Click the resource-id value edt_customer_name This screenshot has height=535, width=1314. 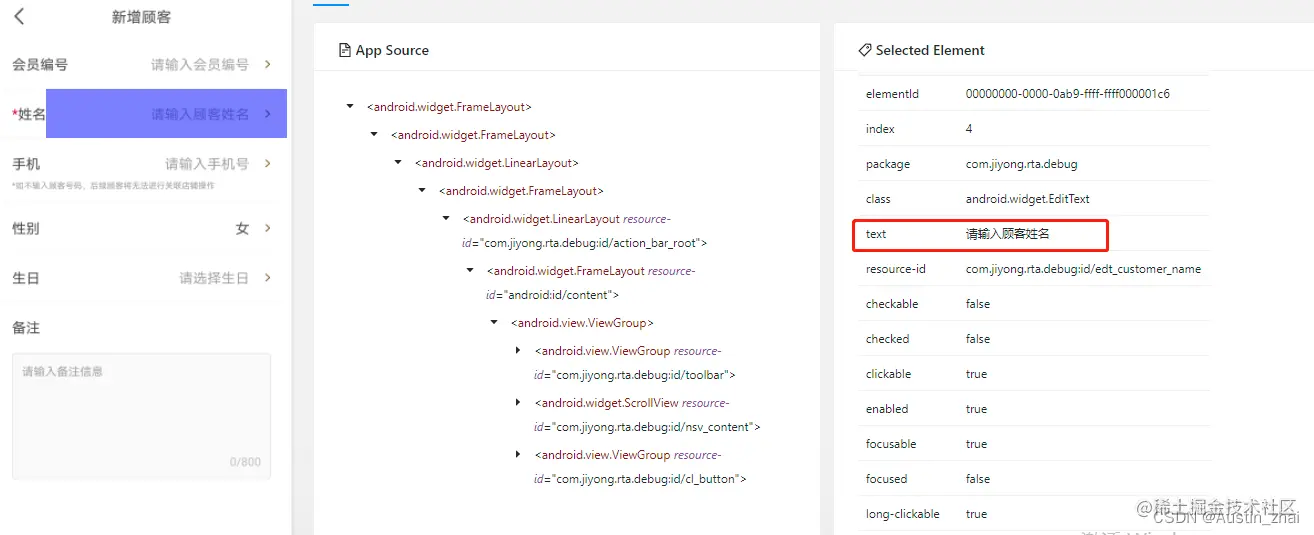(1083, 269)
